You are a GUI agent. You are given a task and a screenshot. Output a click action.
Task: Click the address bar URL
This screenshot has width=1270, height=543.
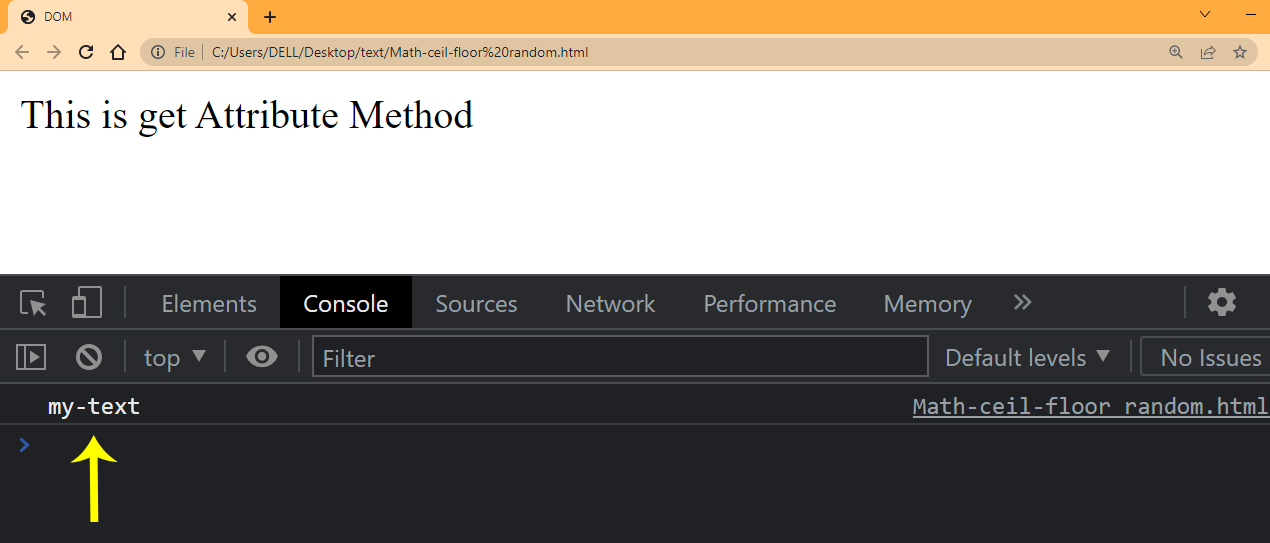click(x=400, y=52)
